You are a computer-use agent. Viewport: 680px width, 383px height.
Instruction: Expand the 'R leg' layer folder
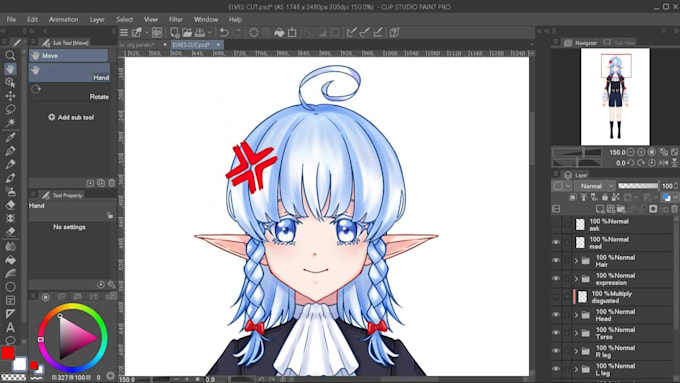pyautogui.click(x=576, y=351)
